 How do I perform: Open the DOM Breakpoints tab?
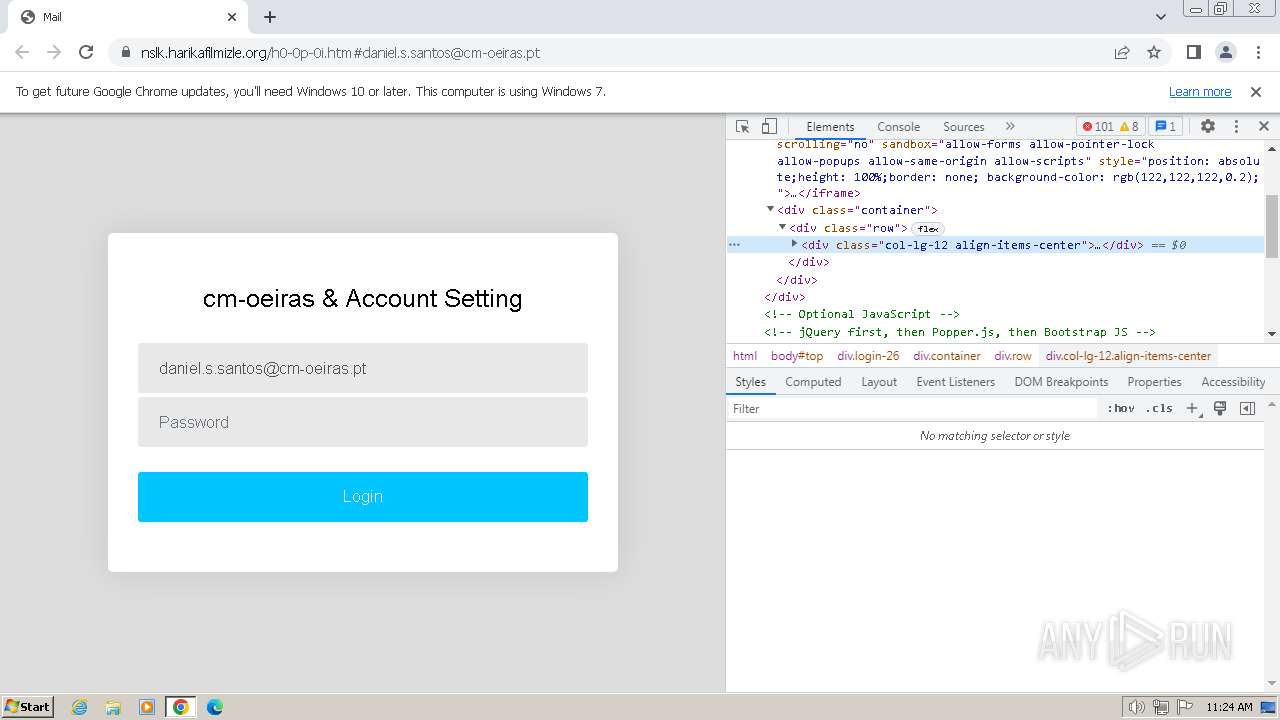(1061, 382)
